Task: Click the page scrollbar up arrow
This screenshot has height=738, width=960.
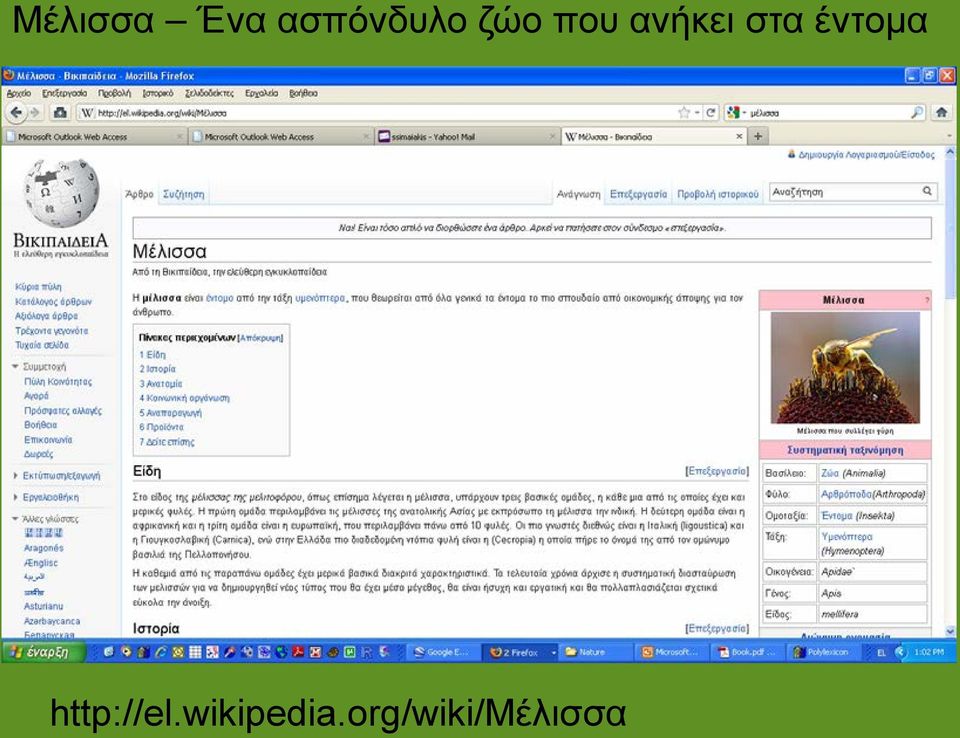Action: pos(950,151)
